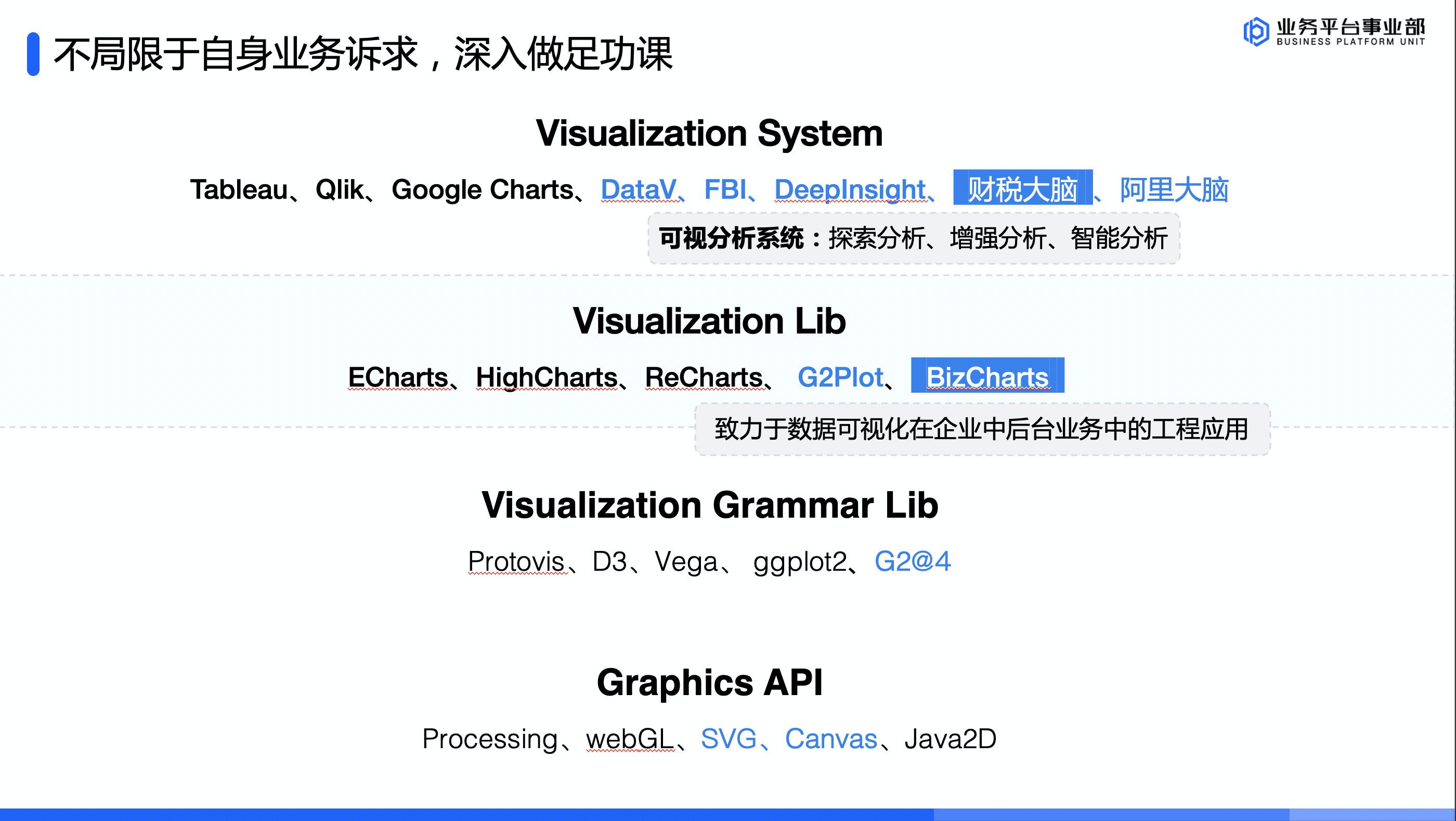
Task: Click the blue 'G2@4' text
Action: pyautogui.click(x=912, y=561)
